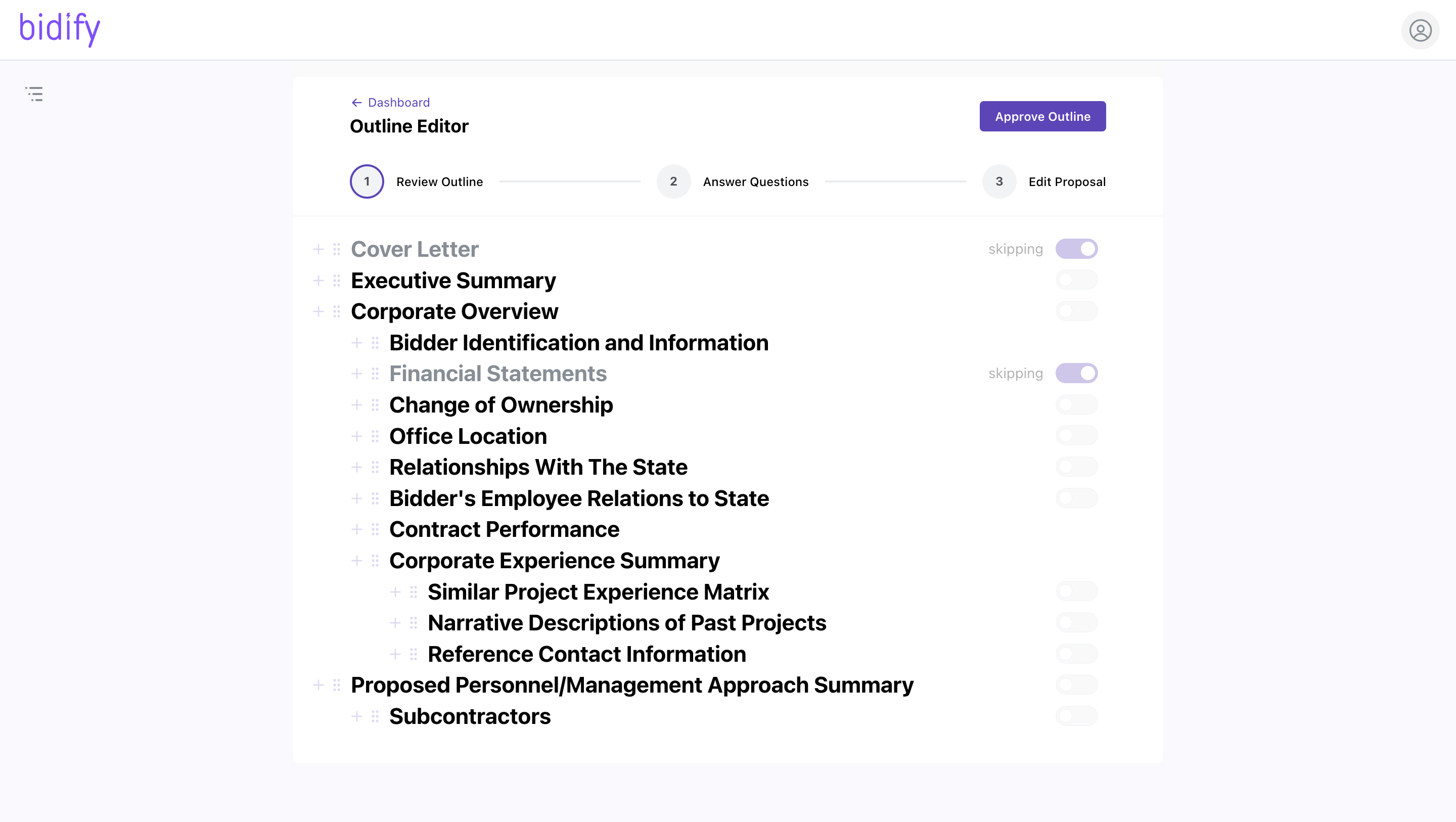Open the user profile icon

[1419, 30]
